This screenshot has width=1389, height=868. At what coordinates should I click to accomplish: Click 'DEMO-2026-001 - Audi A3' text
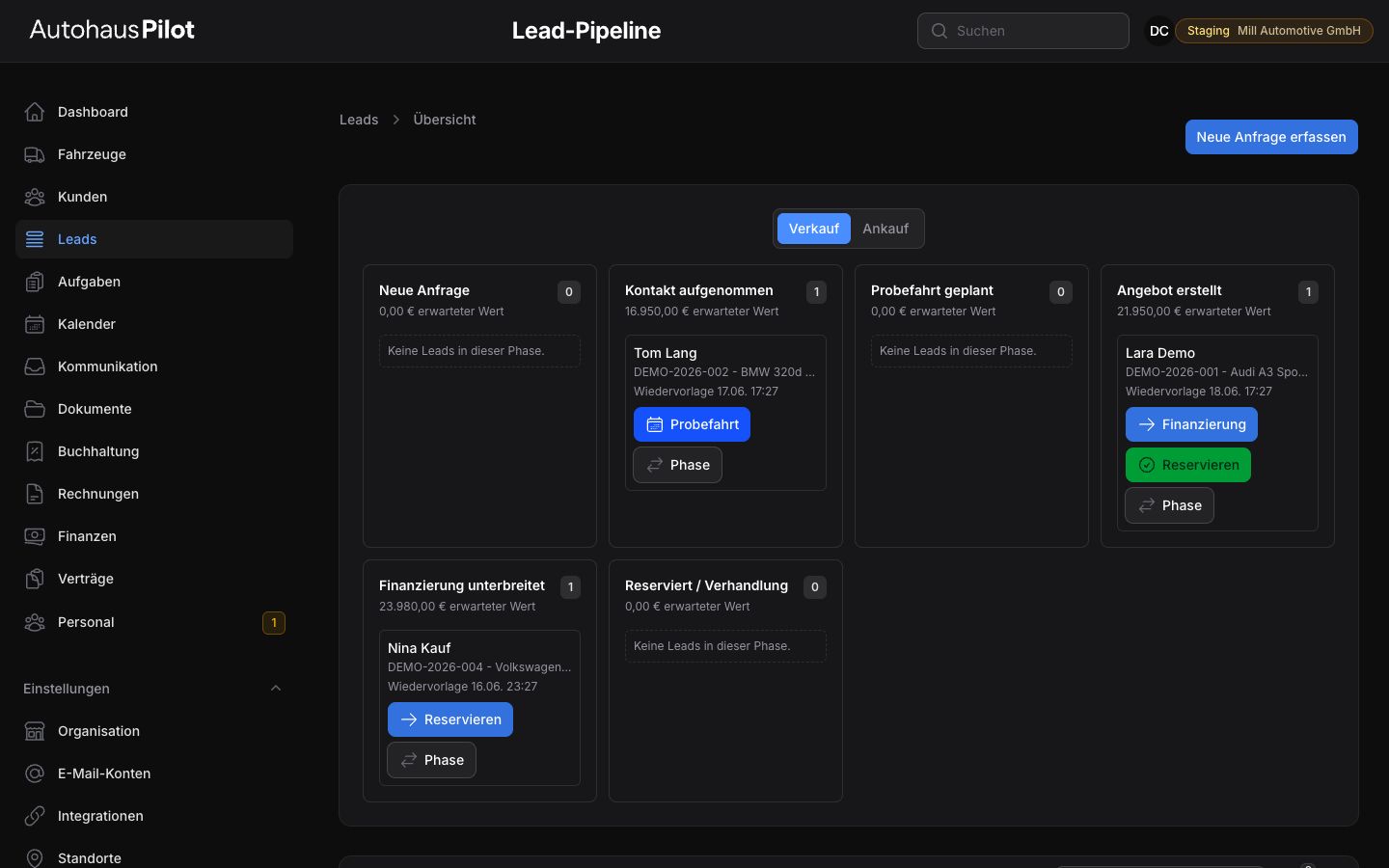[1216, 372]
